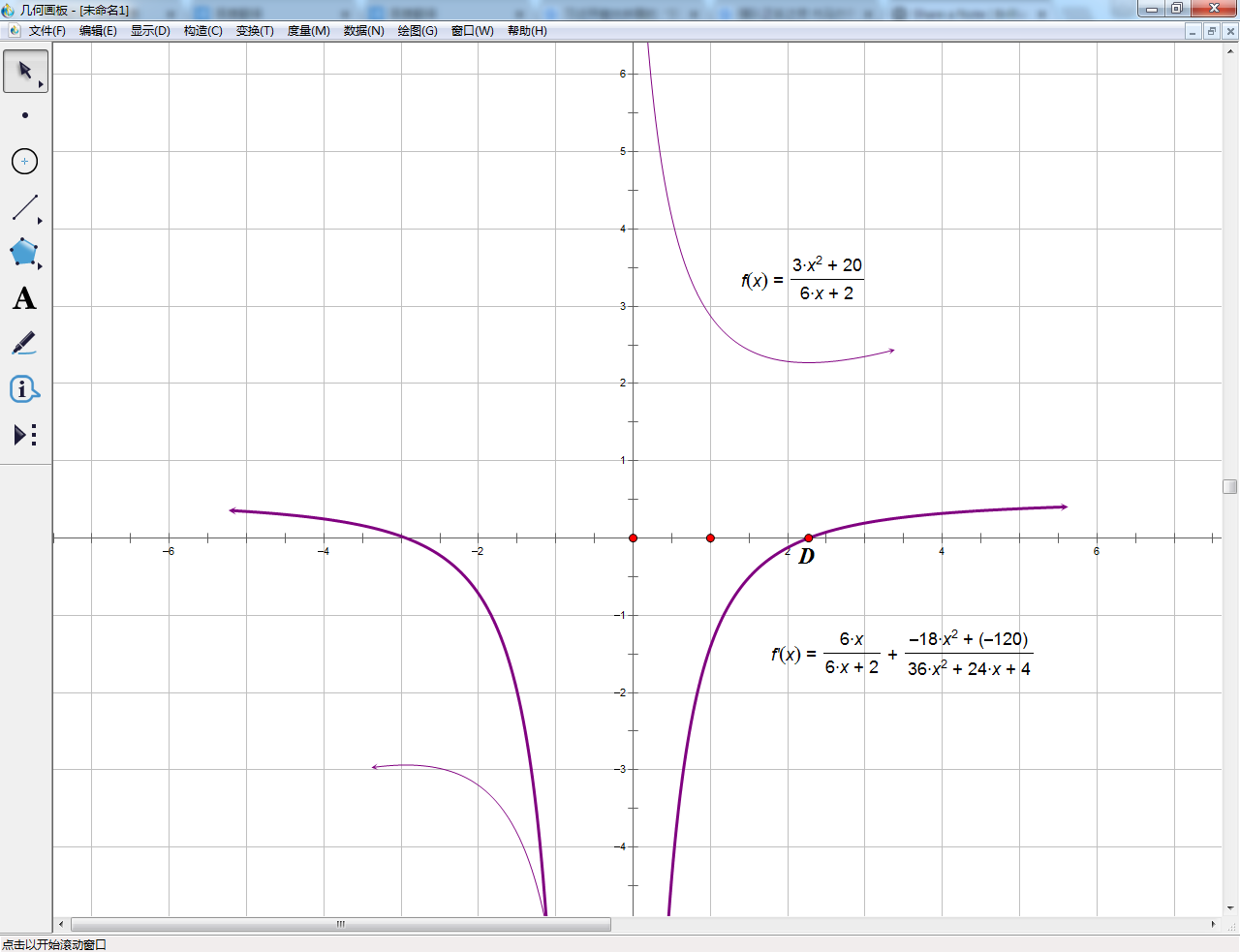This screenshot has width=1240, height=952.
Task: Expand the polygon tool flyout arrow
Action: pos(41,265)
